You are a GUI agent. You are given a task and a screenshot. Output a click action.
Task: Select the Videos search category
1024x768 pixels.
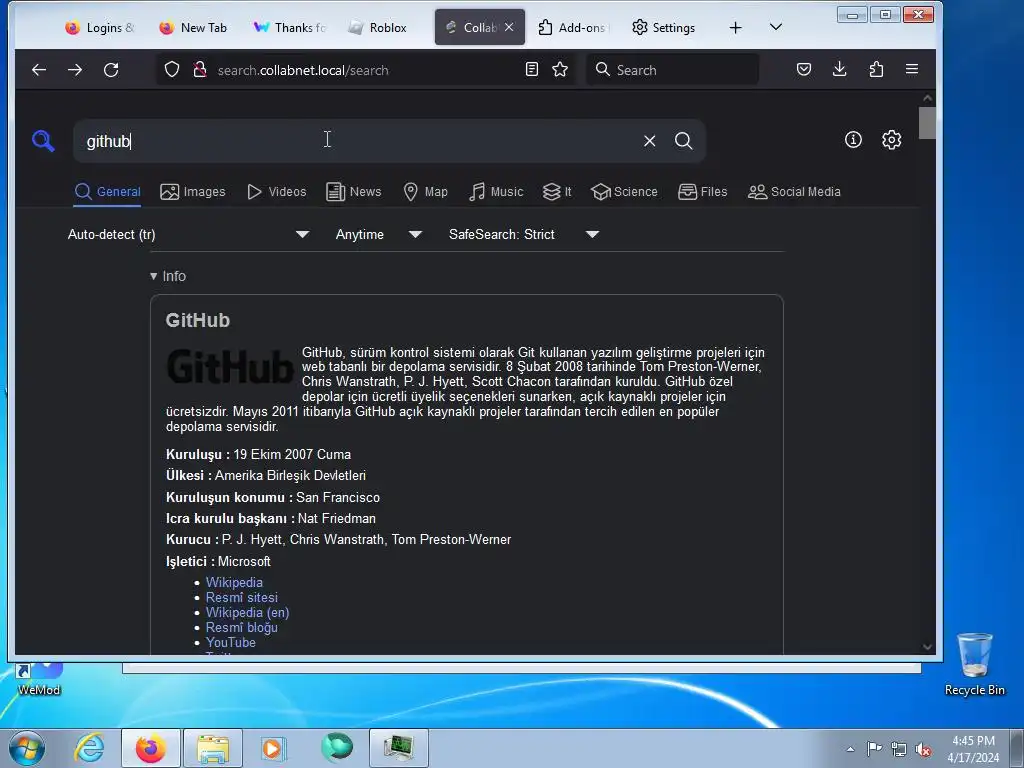(x=276, y=192)
